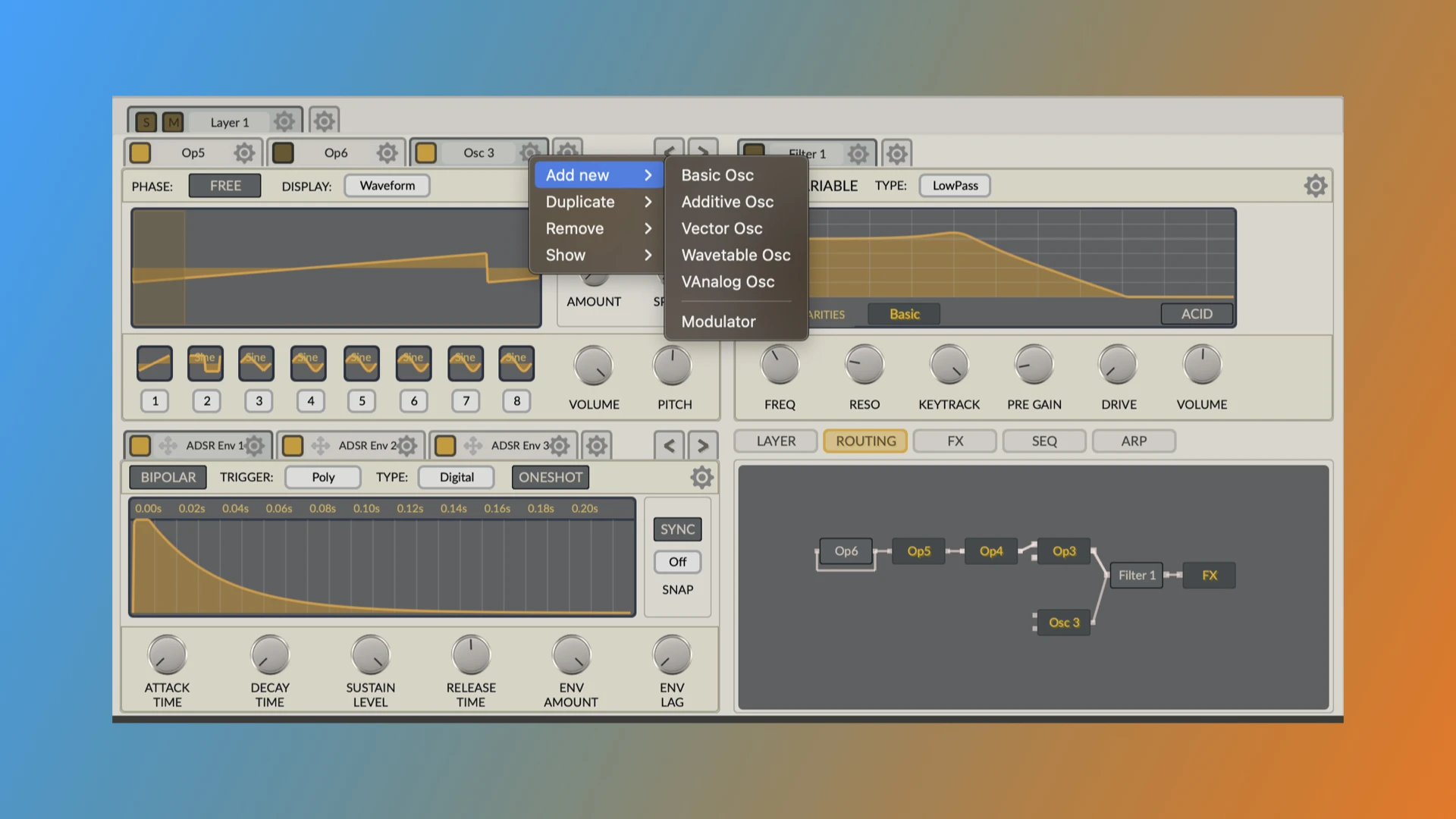Click the ACID filter button
The width and height of the screenshot is (1456, 819).
point(1196,314)
